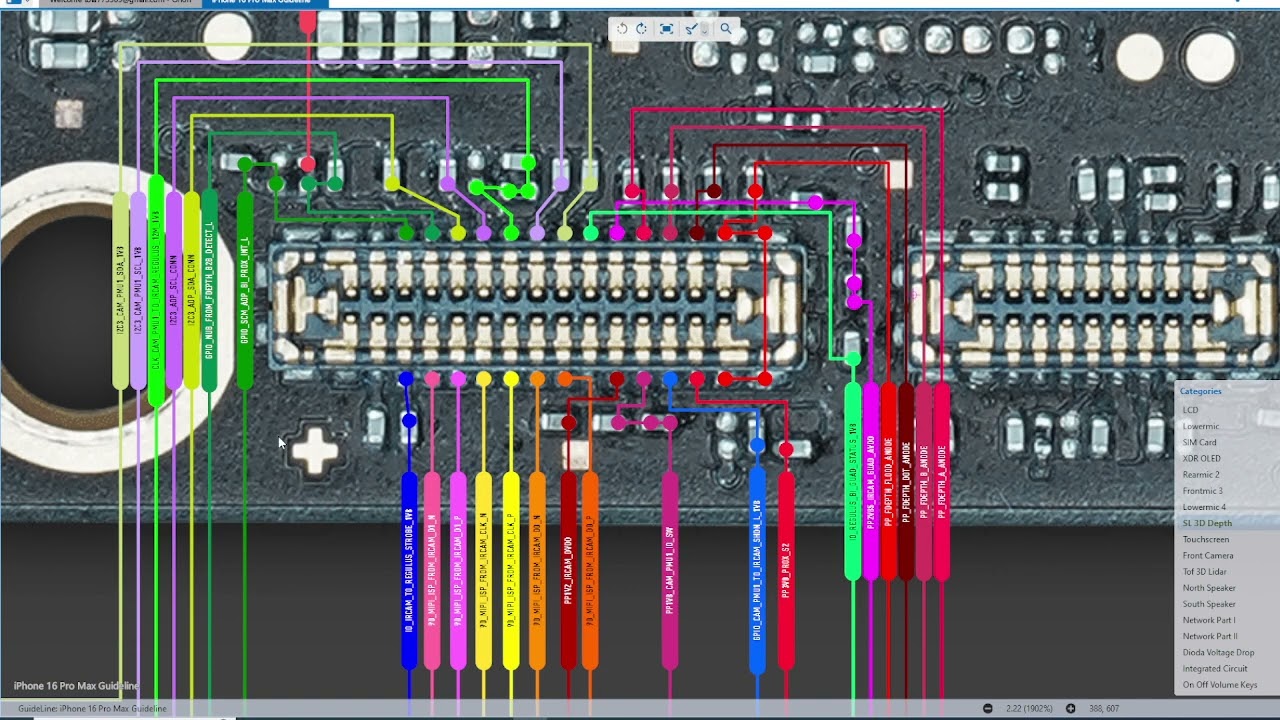This screenshot has width=1280, height=720.
Task: Select the XDR OLED category
Action: point(1201,458)
